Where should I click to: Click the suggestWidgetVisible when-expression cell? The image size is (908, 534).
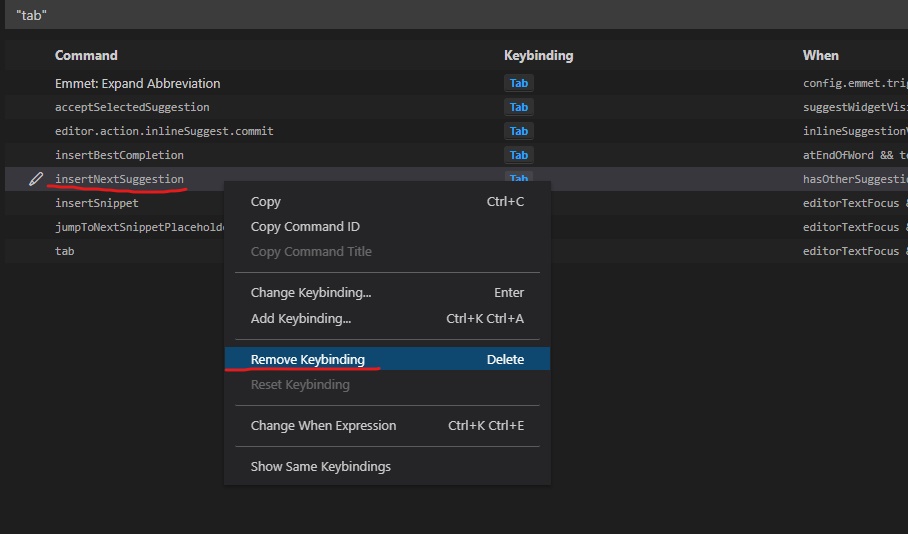855,107
